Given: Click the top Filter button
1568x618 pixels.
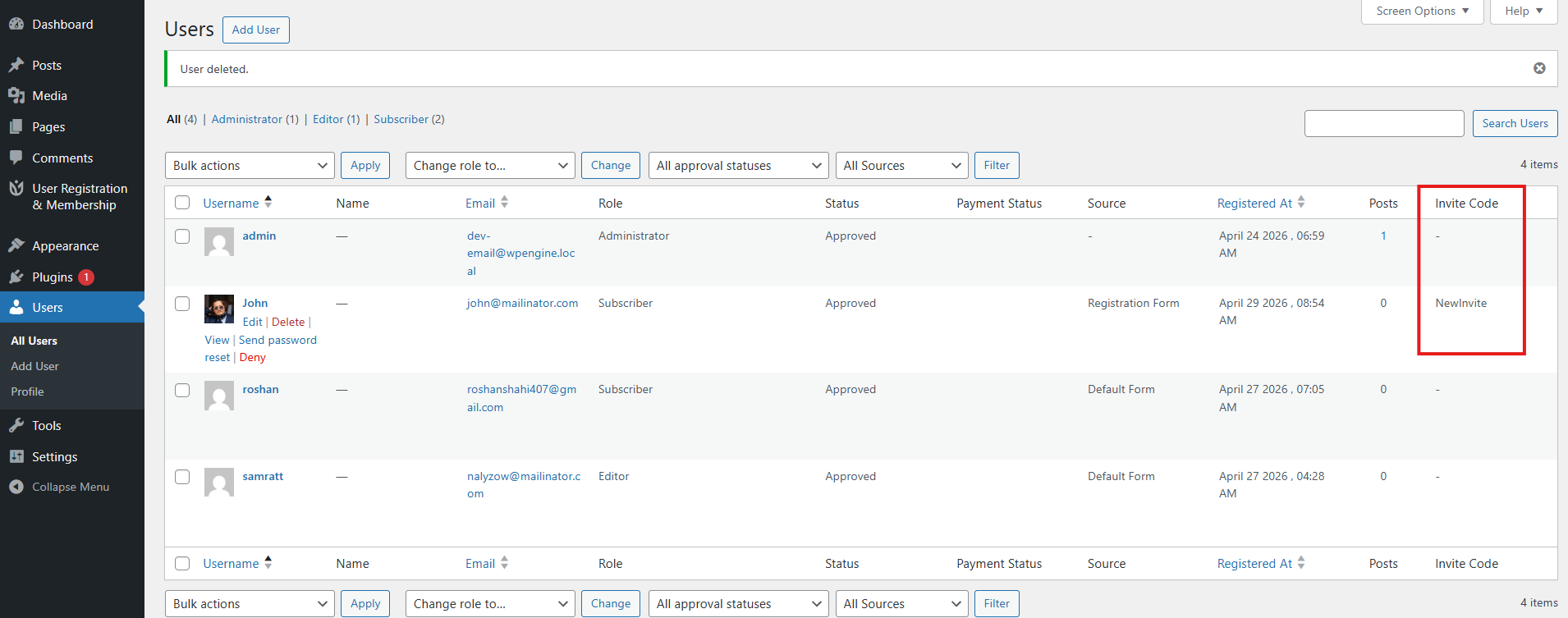Looking at the screenshot, I should pos(997,165).
